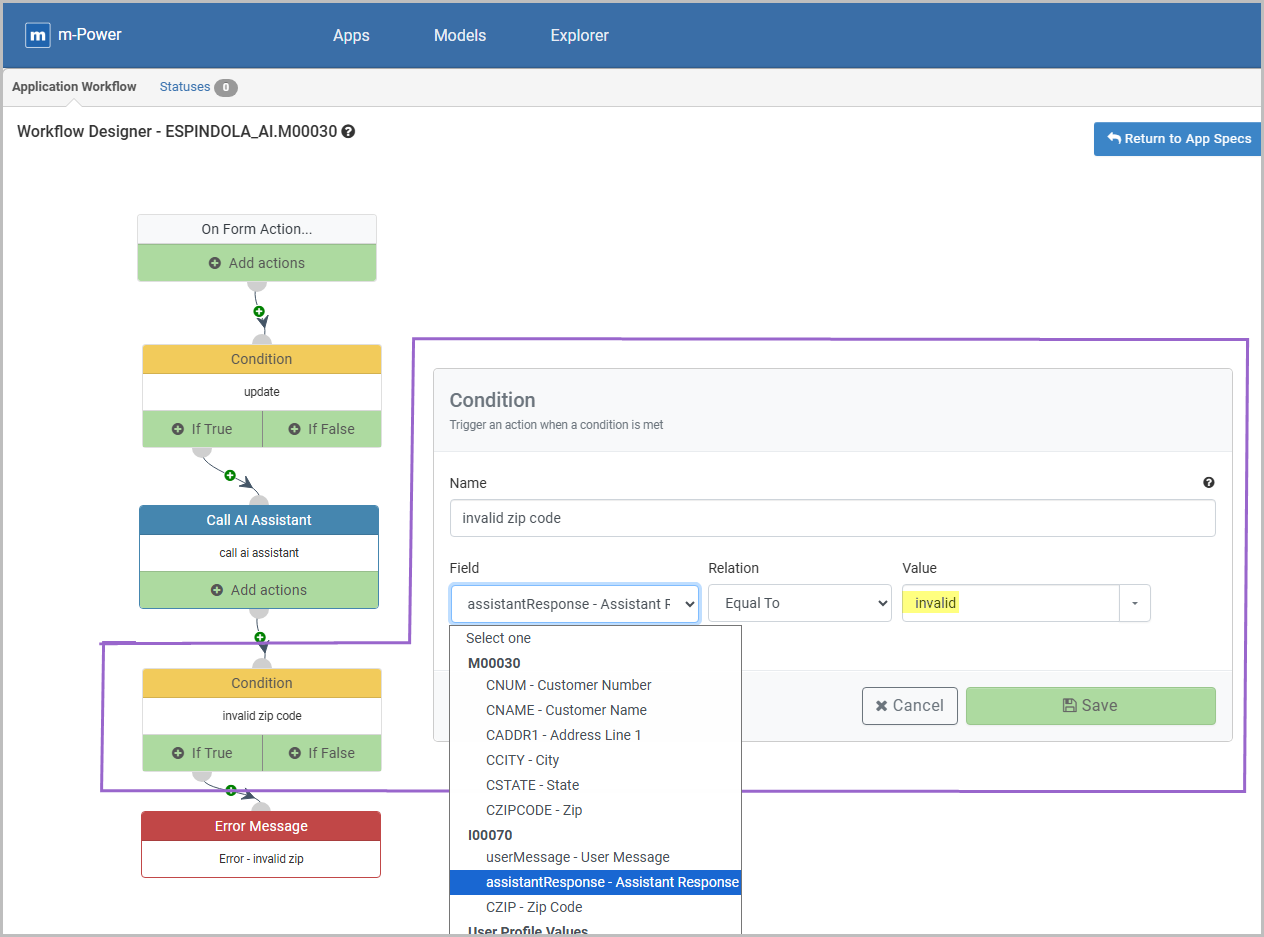This screenshot has height=937, width=1264.
Task: Save the condition
Action: click(1090, 706)
